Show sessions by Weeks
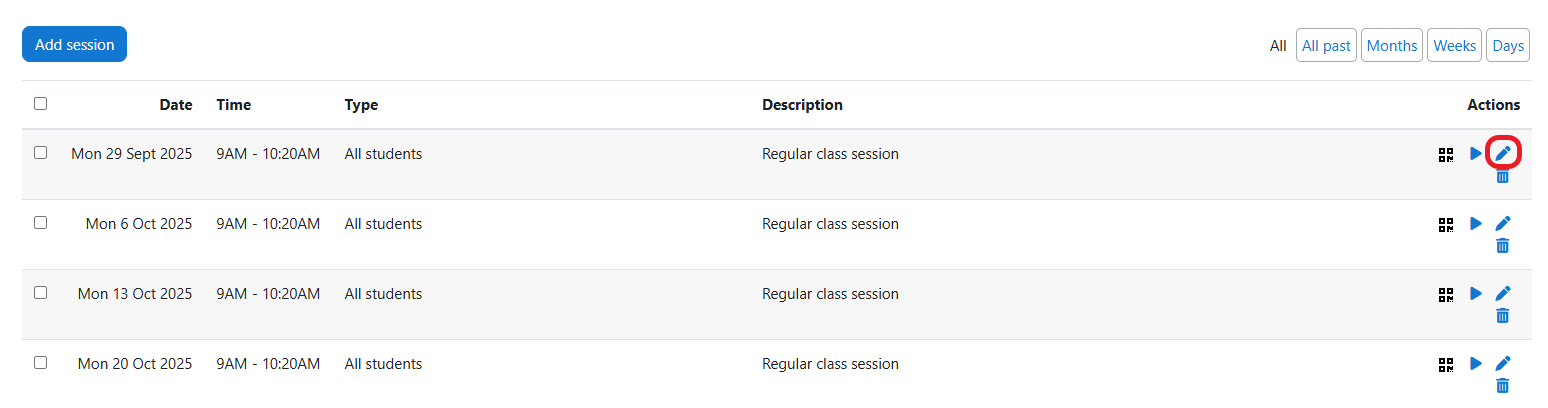 pos(1454,45)
